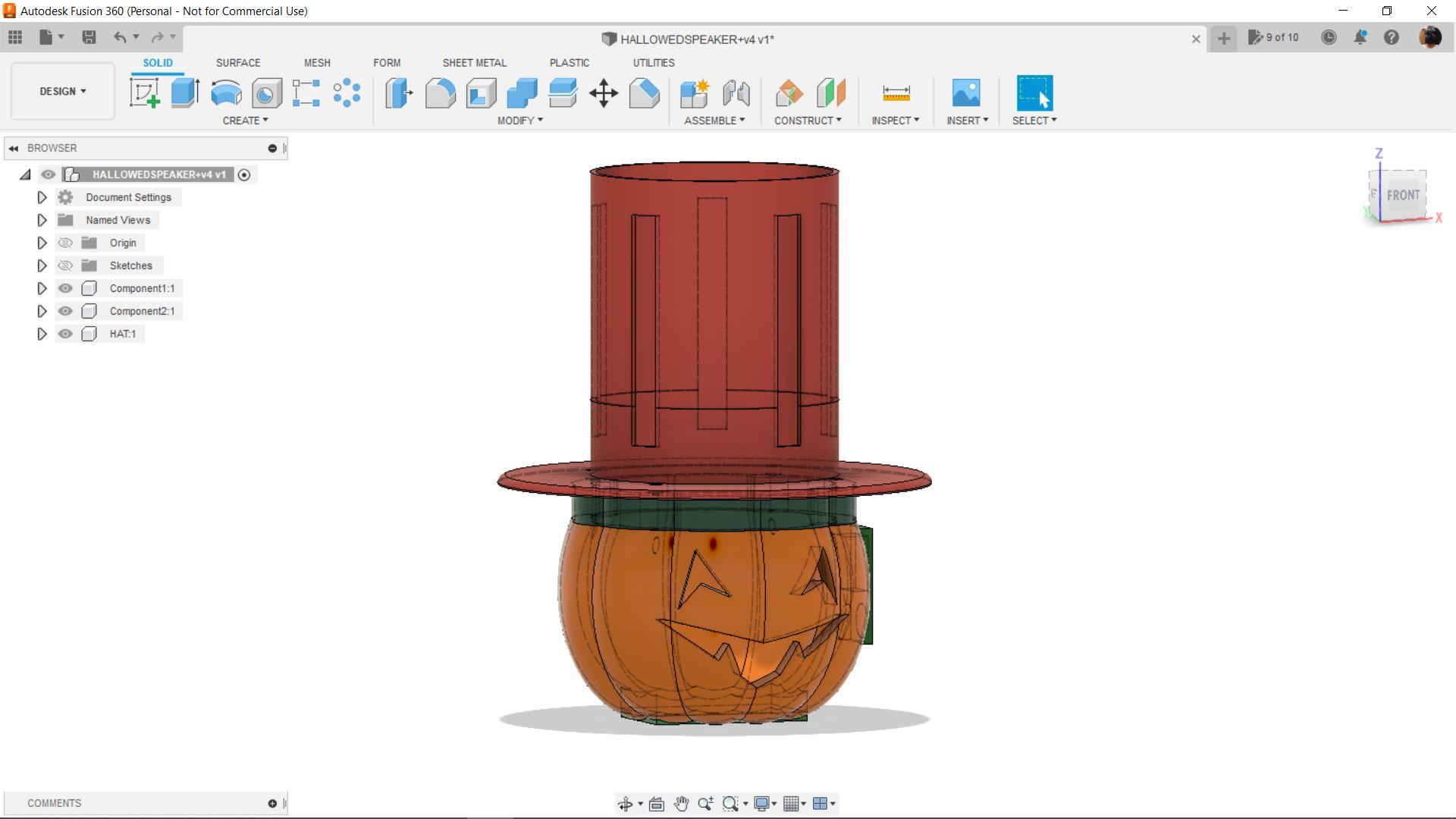Expand the Named Views folder
Viewport: 1456px width, 819px height.
[42, 220]
